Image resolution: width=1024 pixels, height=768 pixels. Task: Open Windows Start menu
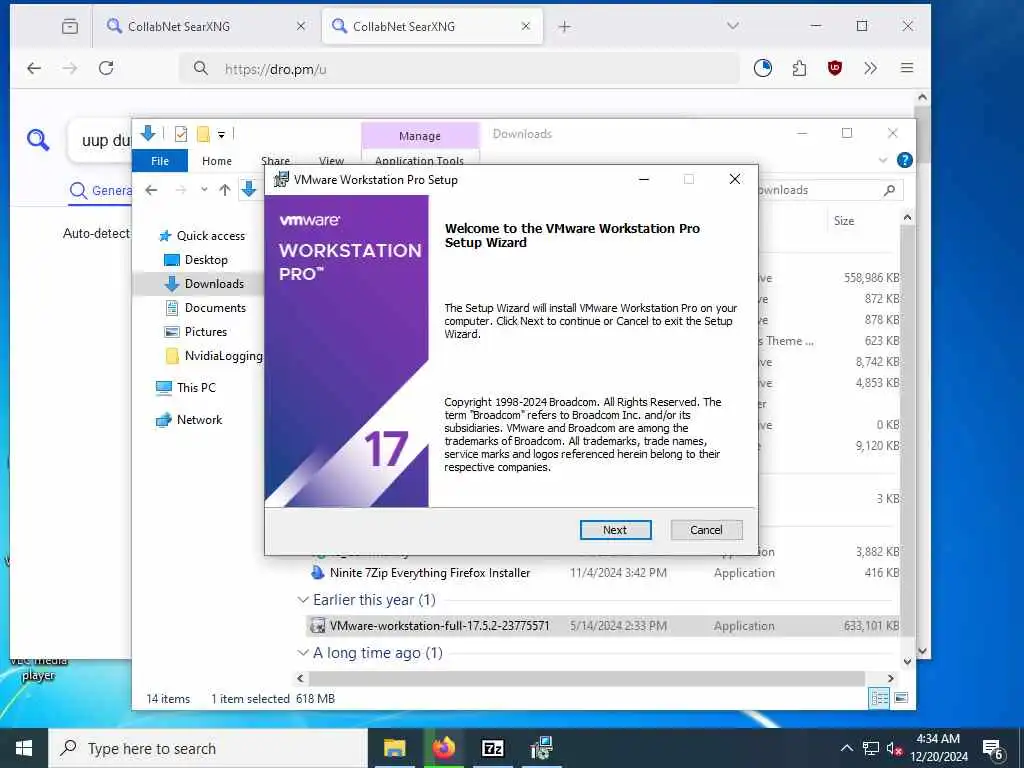tap(24, 748)
